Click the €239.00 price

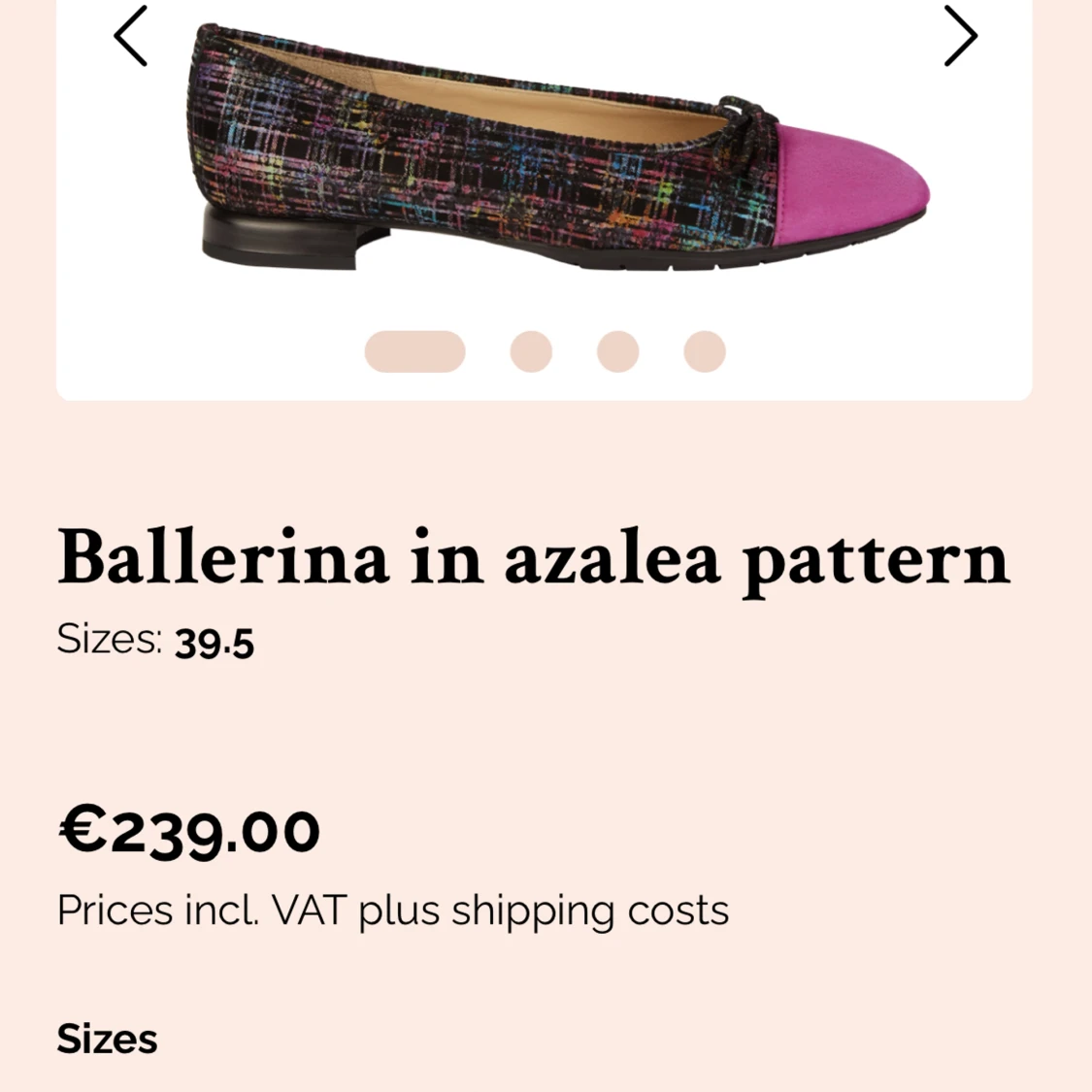coord(189,831)
